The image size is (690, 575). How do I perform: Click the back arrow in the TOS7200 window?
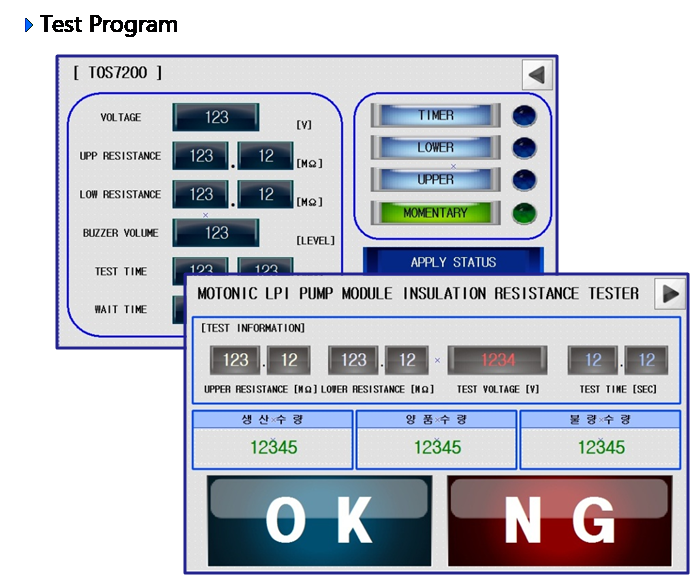[x=537, y=75]
